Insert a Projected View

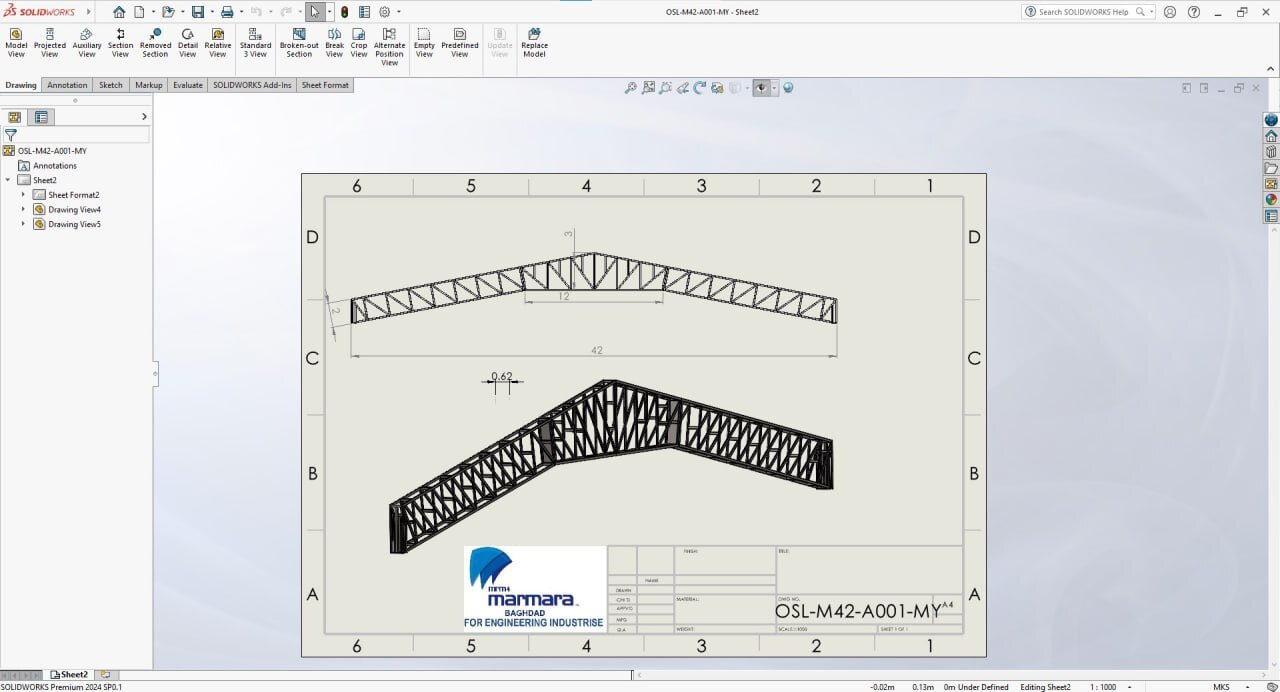[50, 43]
